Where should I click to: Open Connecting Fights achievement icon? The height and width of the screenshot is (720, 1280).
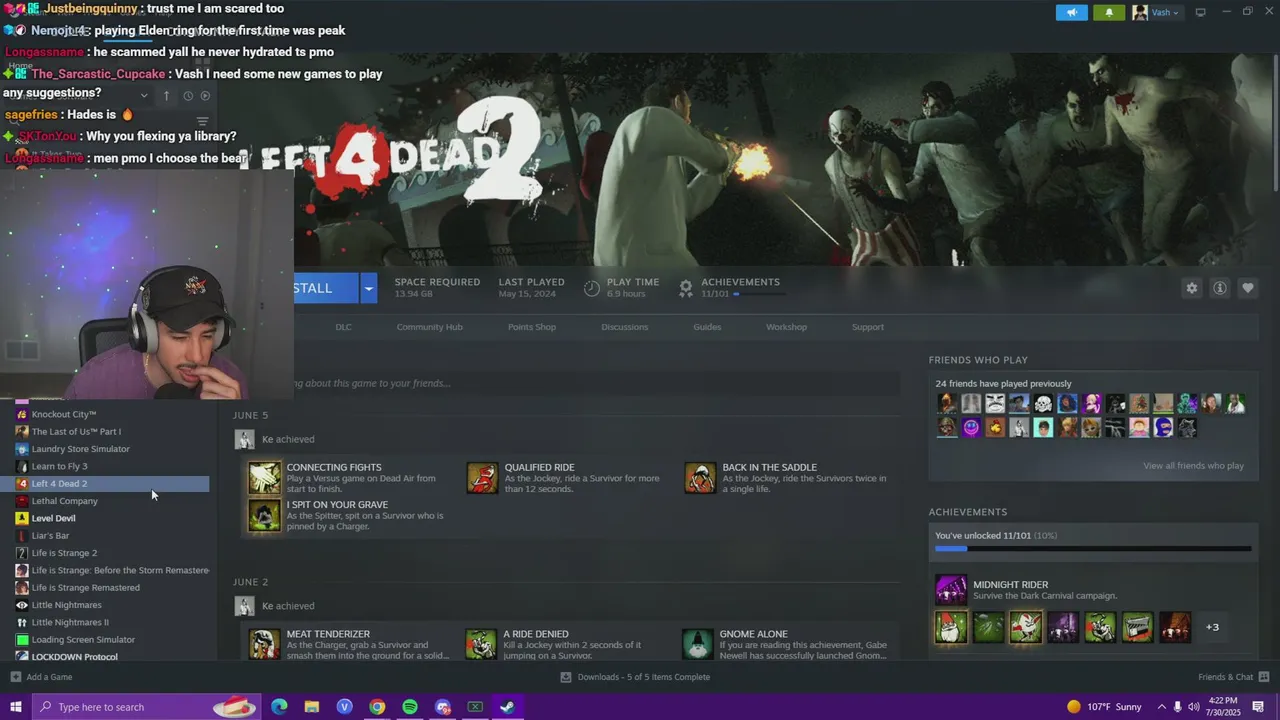pos(265,478)
